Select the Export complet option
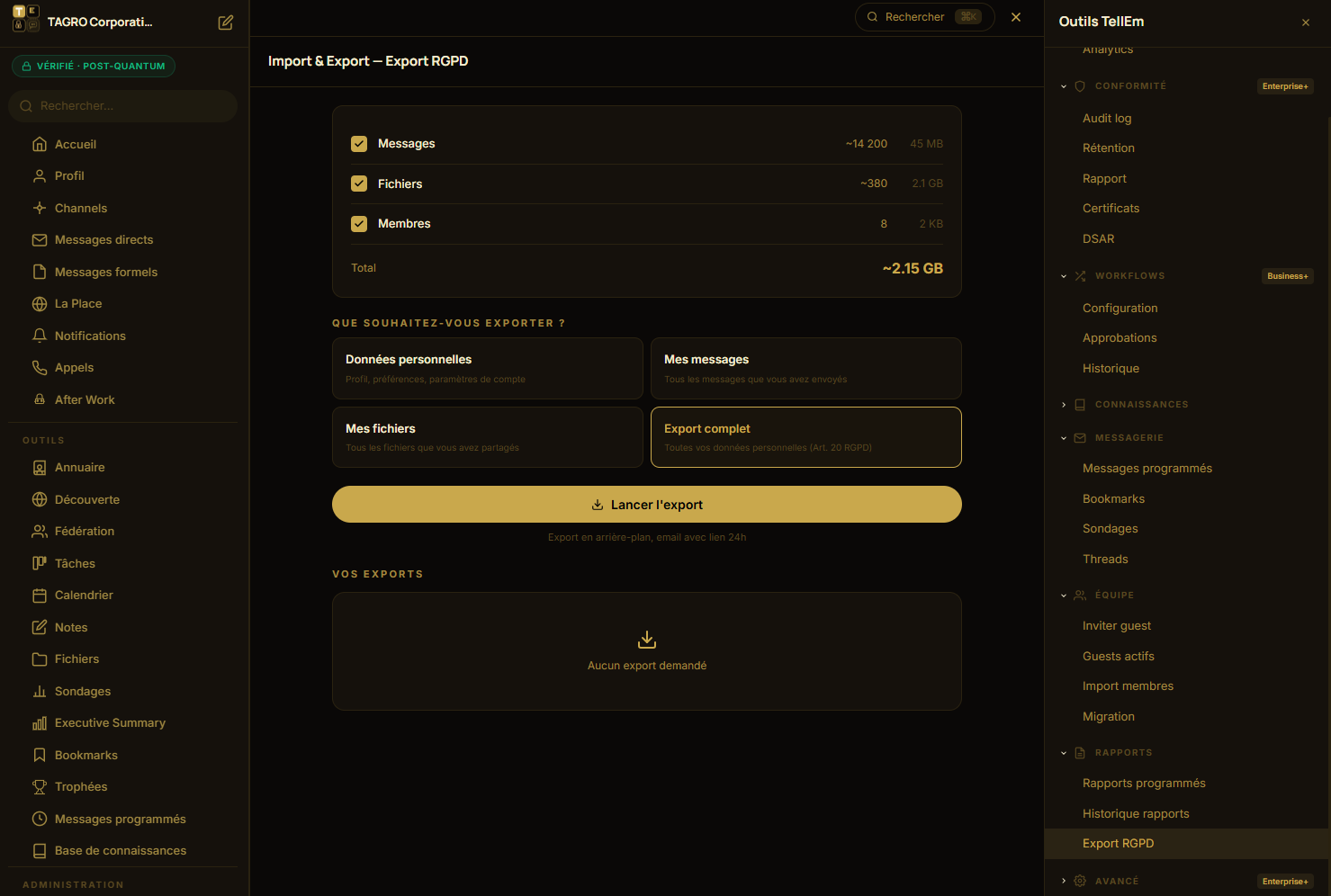The width and height of the screenshot is (1331, 896). click(806, 437)
